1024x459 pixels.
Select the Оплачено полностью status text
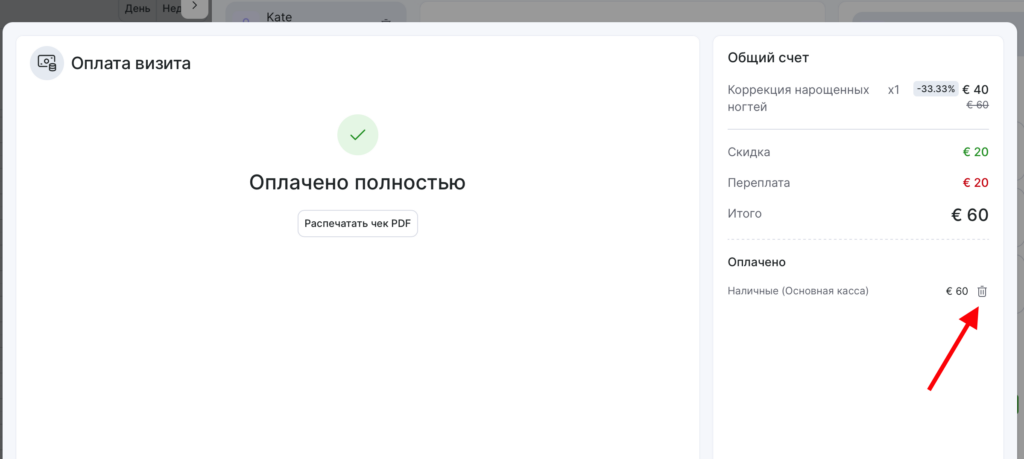pyautogui.click(x=357, y=182)
